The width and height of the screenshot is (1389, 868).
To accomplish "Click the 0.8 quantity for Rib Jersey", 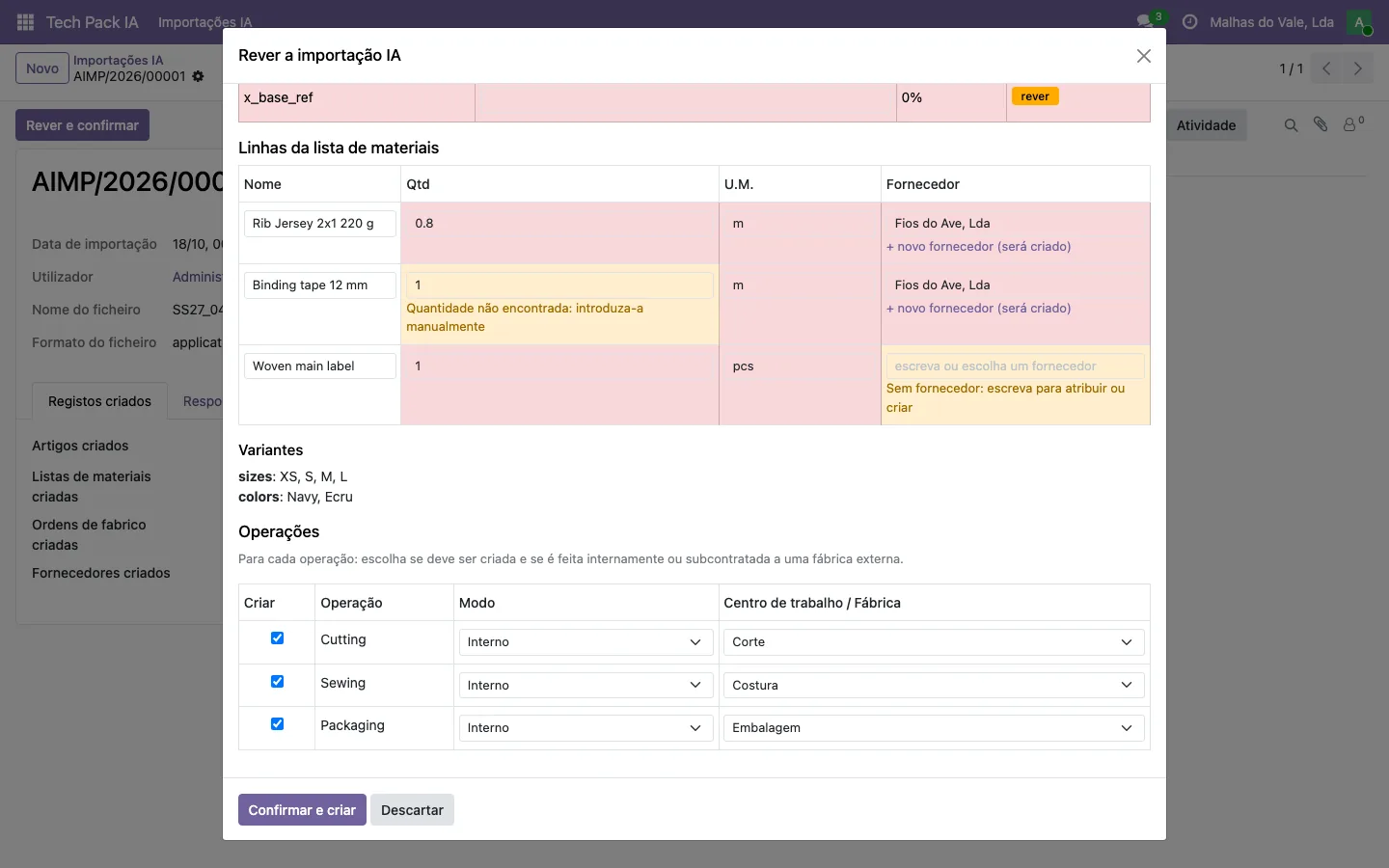I will pyautogui.click(x=559, y=224).
